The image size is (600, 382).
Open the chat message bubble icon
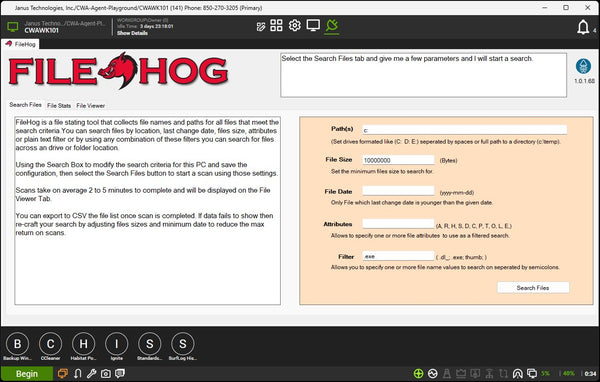(120, 373)
